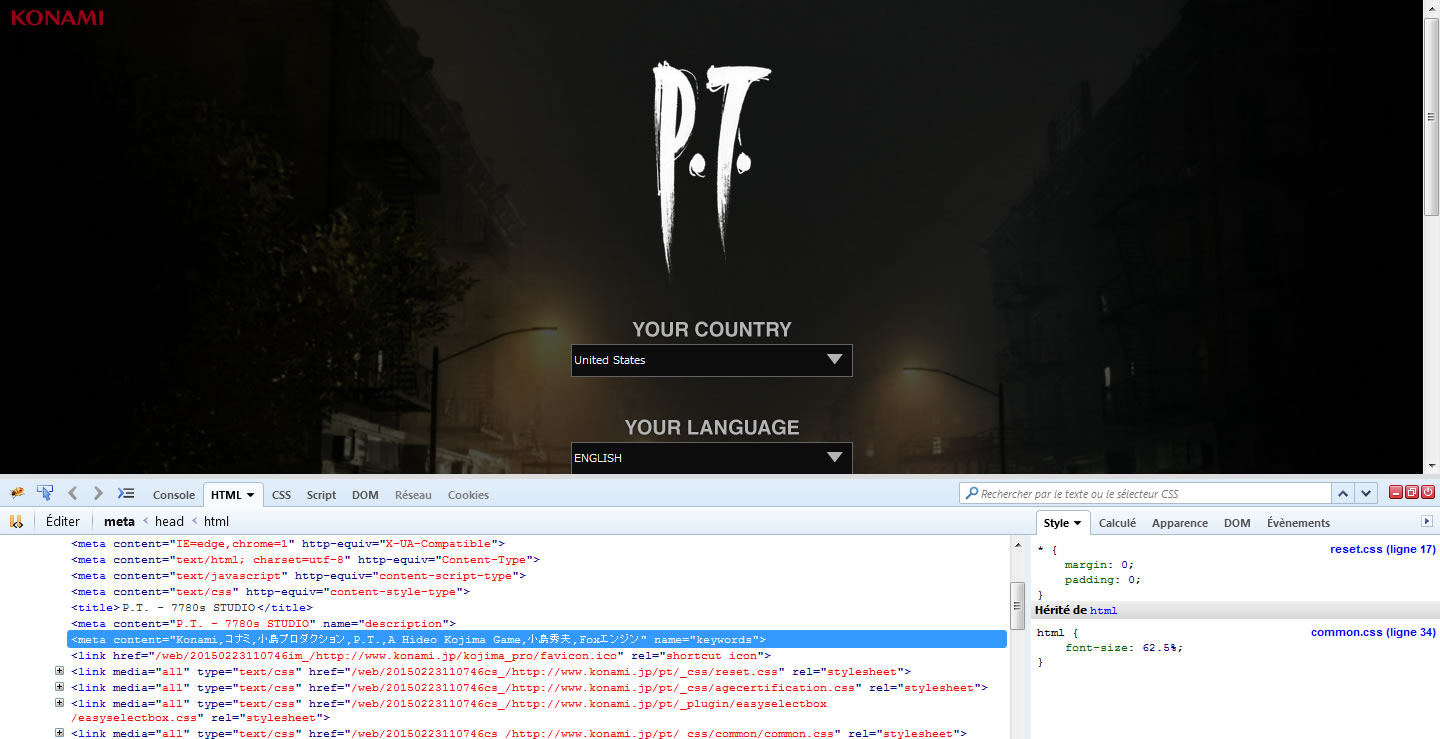
Task: Open the Console tab
Action: coord(173,495)
